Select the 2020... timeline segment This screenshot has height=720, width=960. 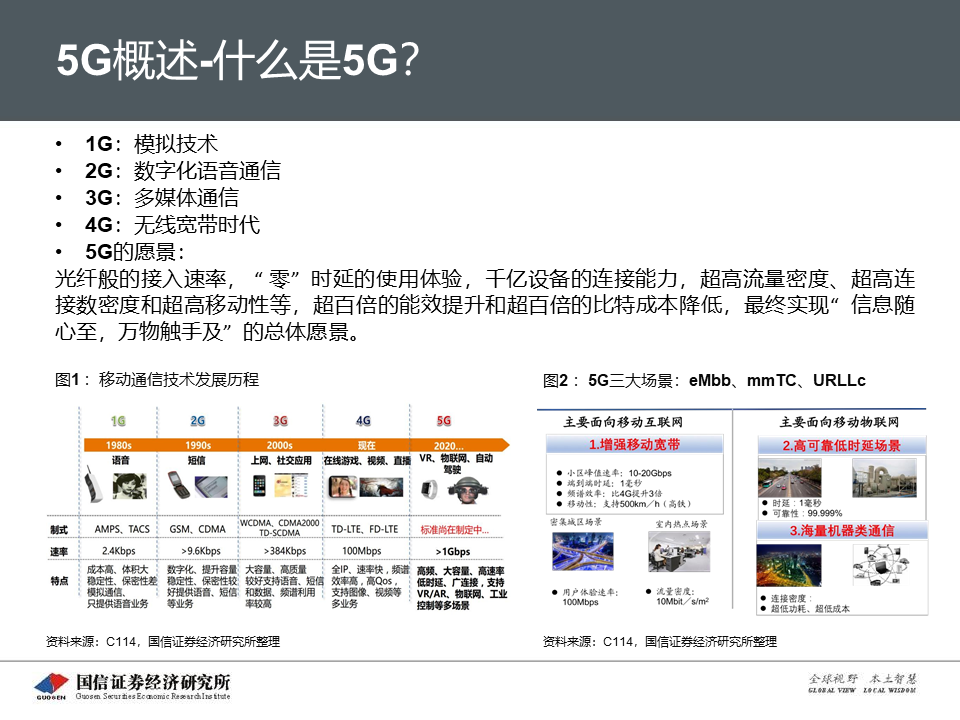coord(450,445)
